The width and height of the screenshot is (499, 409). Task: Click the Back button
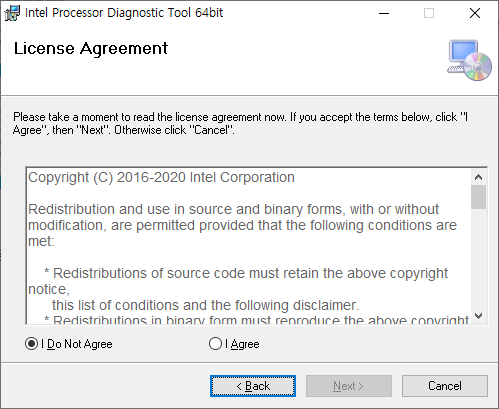coord(253,386)
